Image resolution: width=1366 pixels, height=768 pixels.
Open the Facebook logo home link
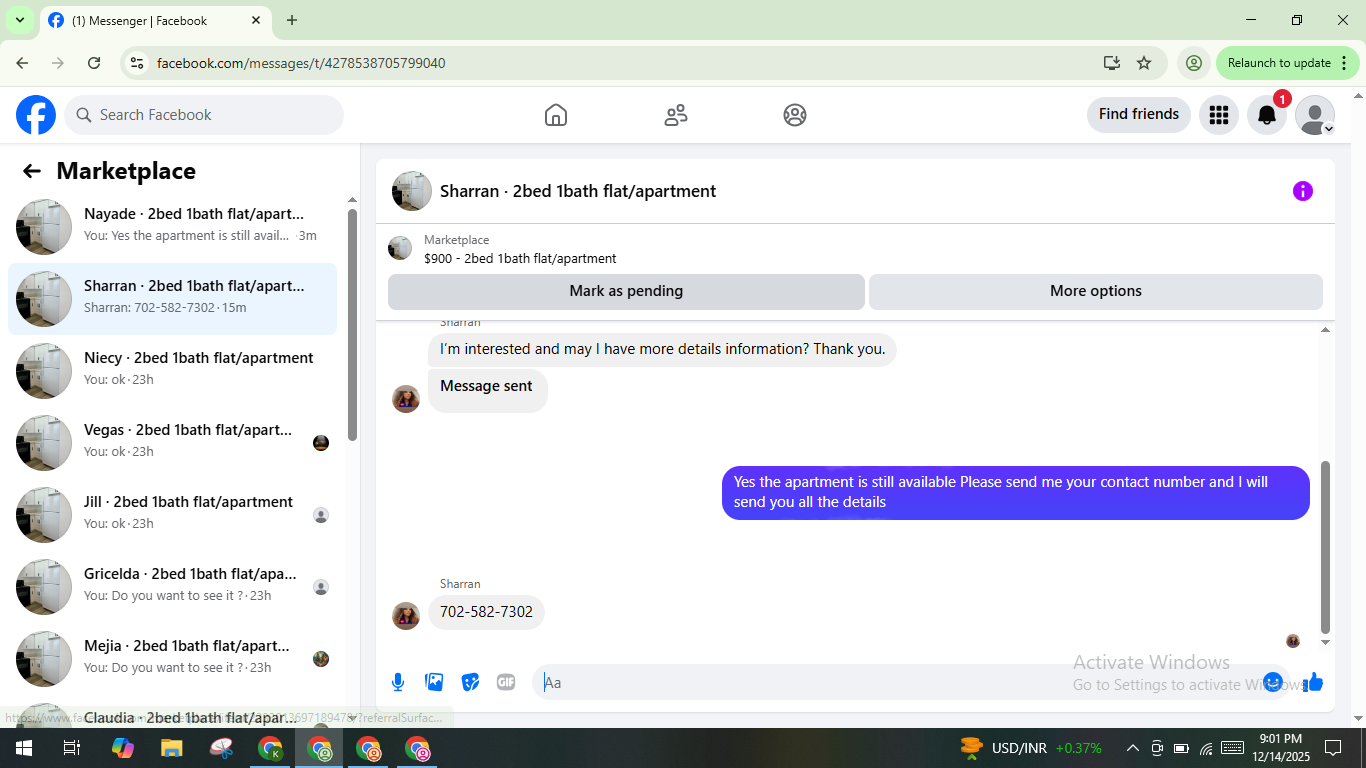(36, 115)
